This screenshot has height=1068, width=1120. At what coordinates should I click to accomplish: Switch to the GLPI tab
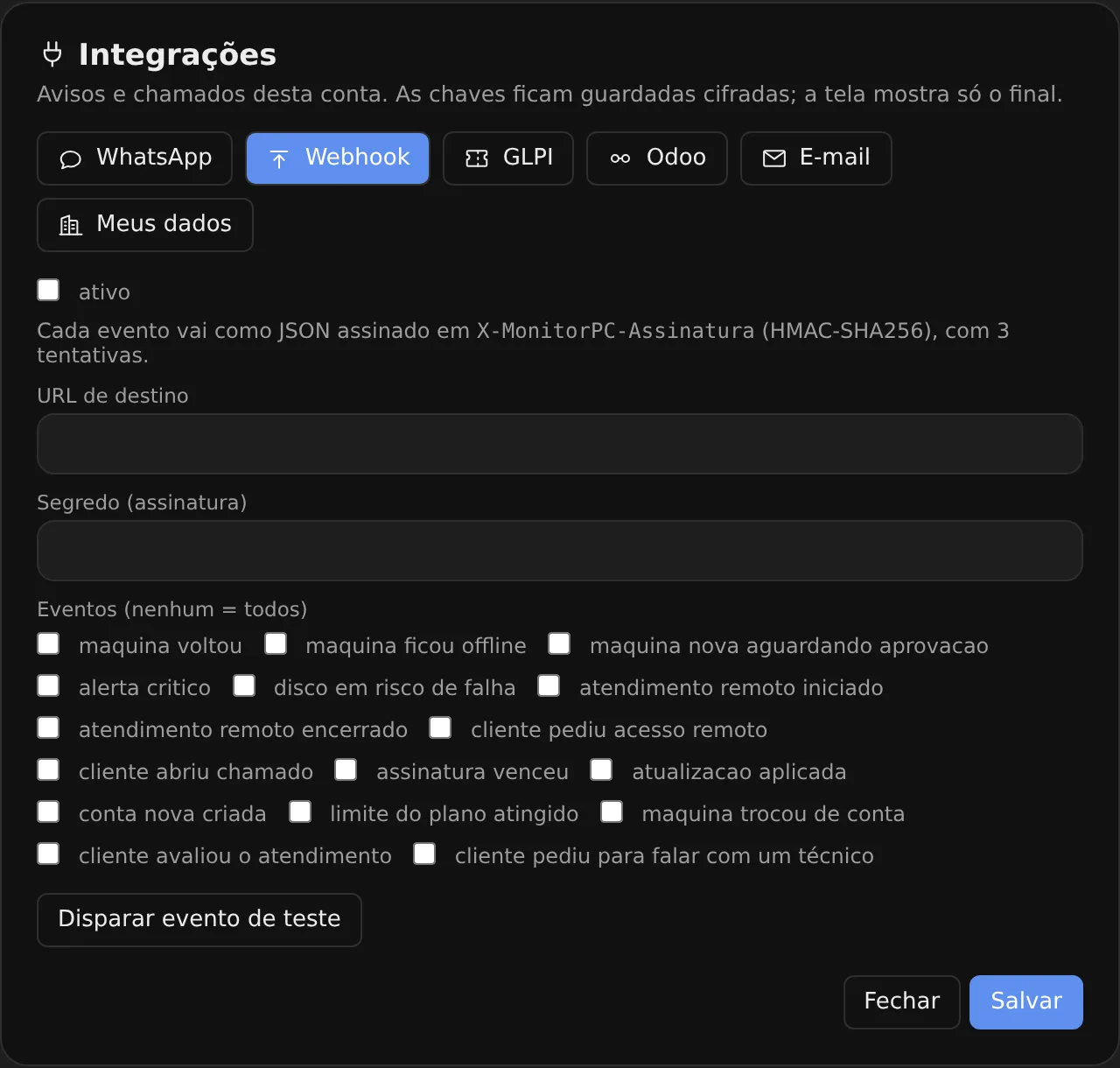(x=508, y=158)
